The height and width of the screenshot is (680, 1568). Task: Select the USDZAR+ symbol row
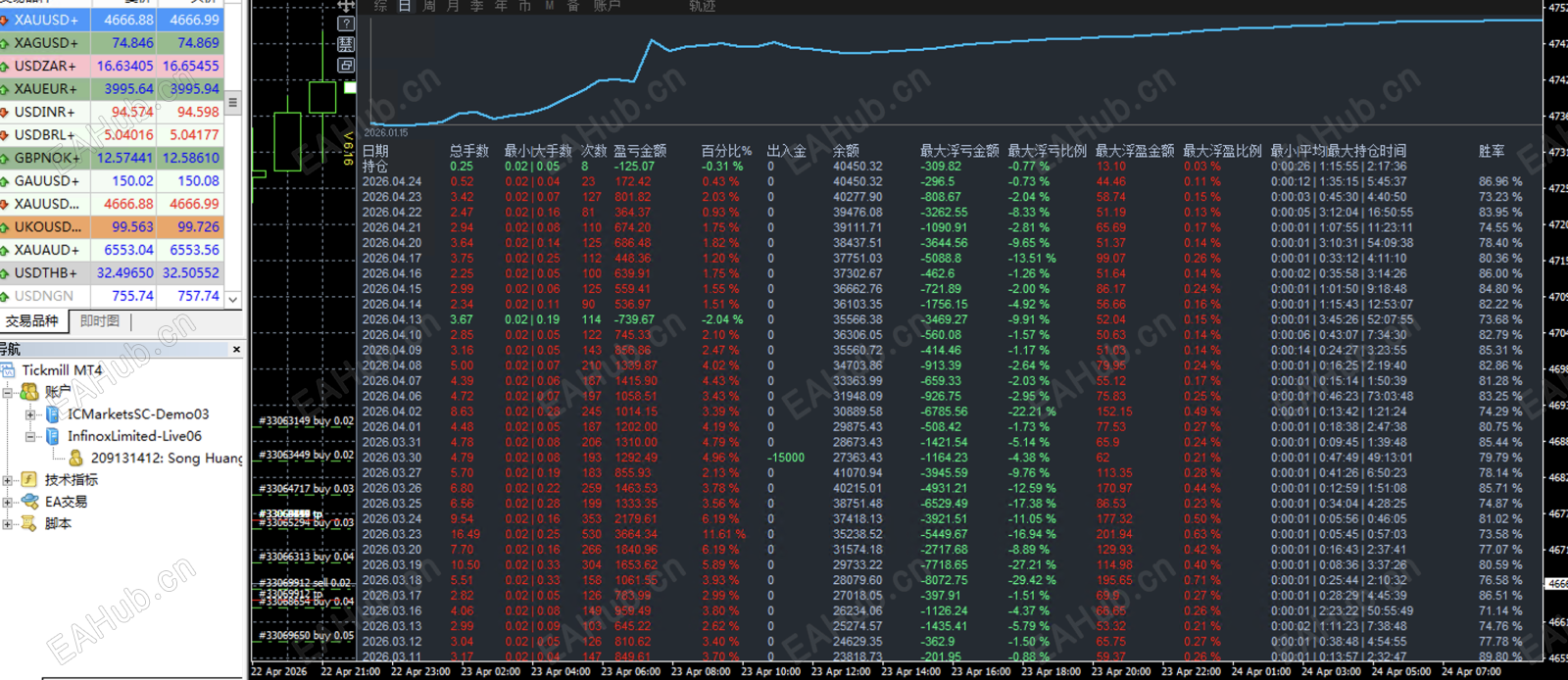point(112,66)
